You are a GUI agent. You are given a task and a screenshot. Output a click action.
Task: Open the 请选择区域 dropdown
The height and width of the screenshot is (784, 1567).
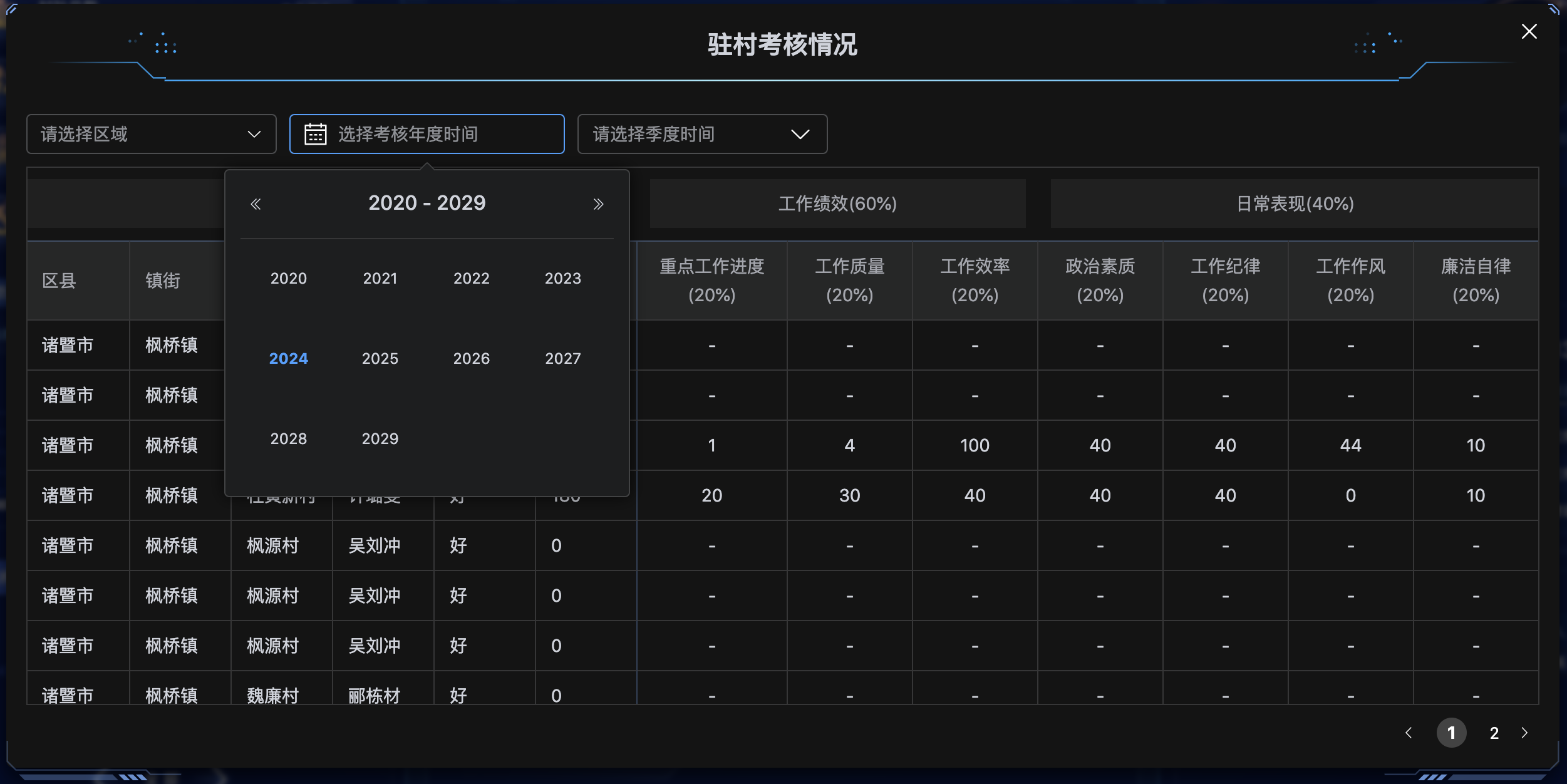click(x=151, y=134)
